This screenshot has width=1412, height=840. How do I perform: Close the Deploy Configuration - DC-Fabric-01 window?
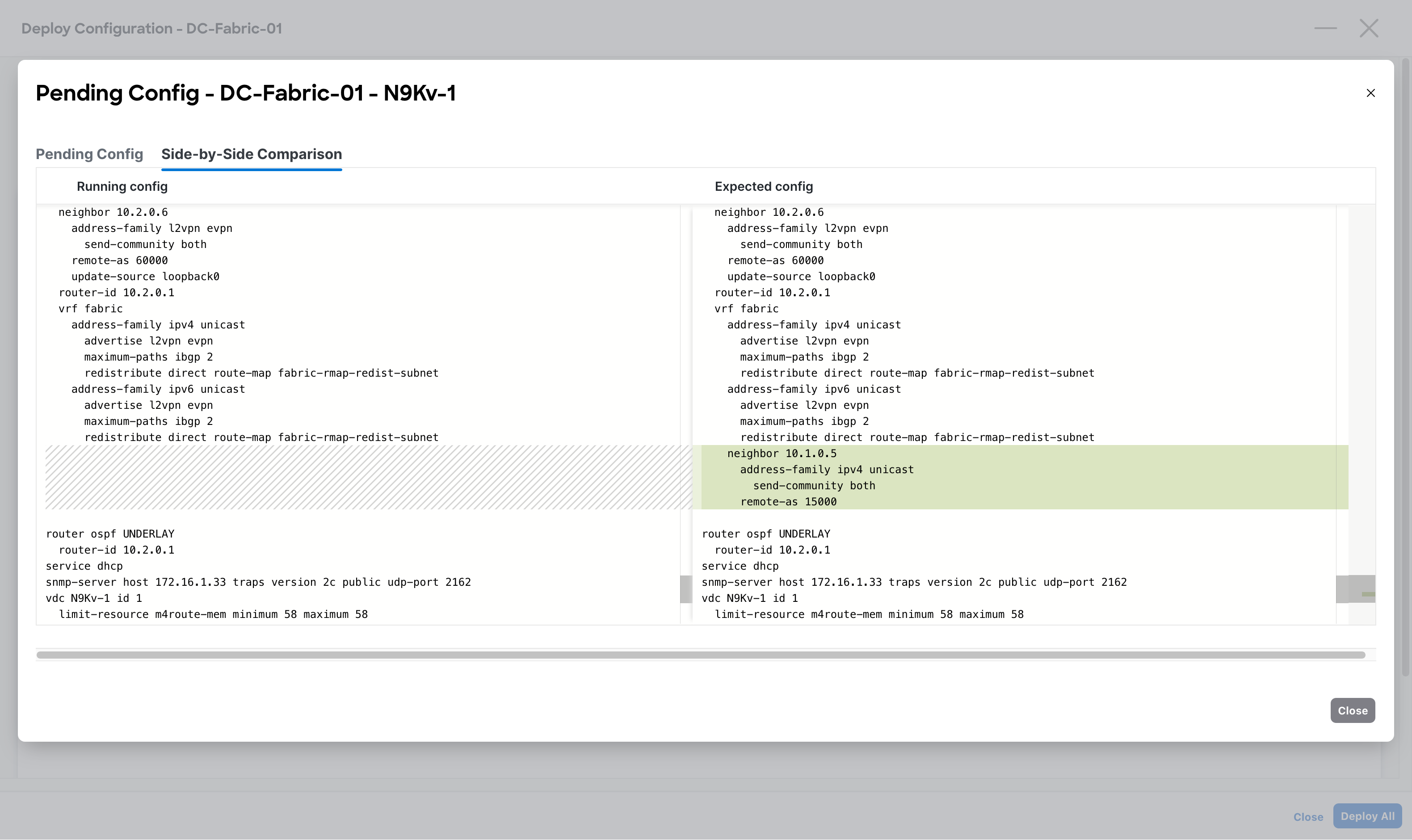coord(1369,28)
